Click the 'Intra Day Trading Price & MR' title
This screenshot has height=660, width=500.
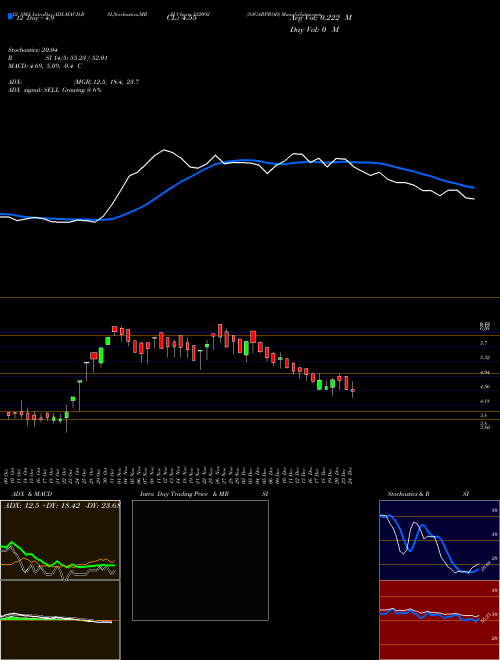pyautogui.click(x=184, y=494)
